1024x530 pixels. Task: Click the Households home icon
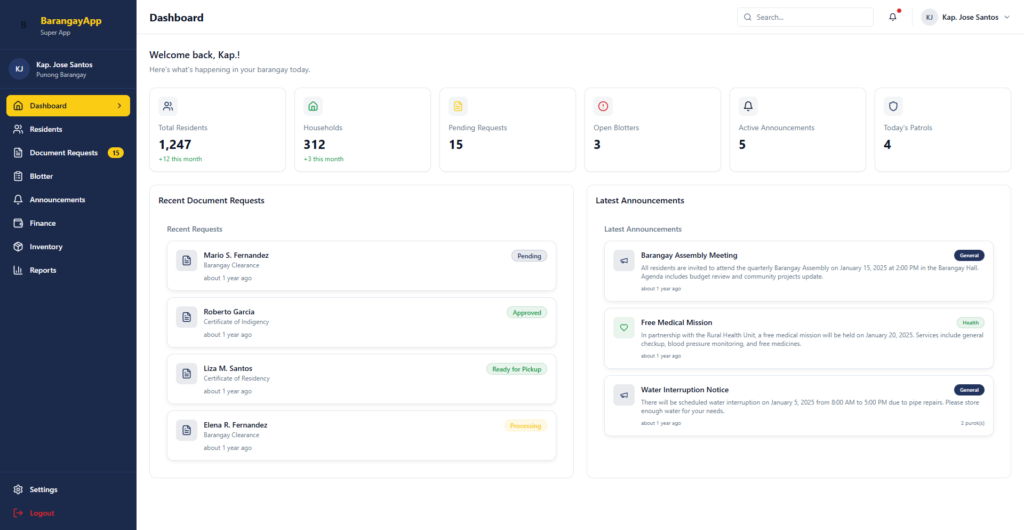[x=313, y=106]
